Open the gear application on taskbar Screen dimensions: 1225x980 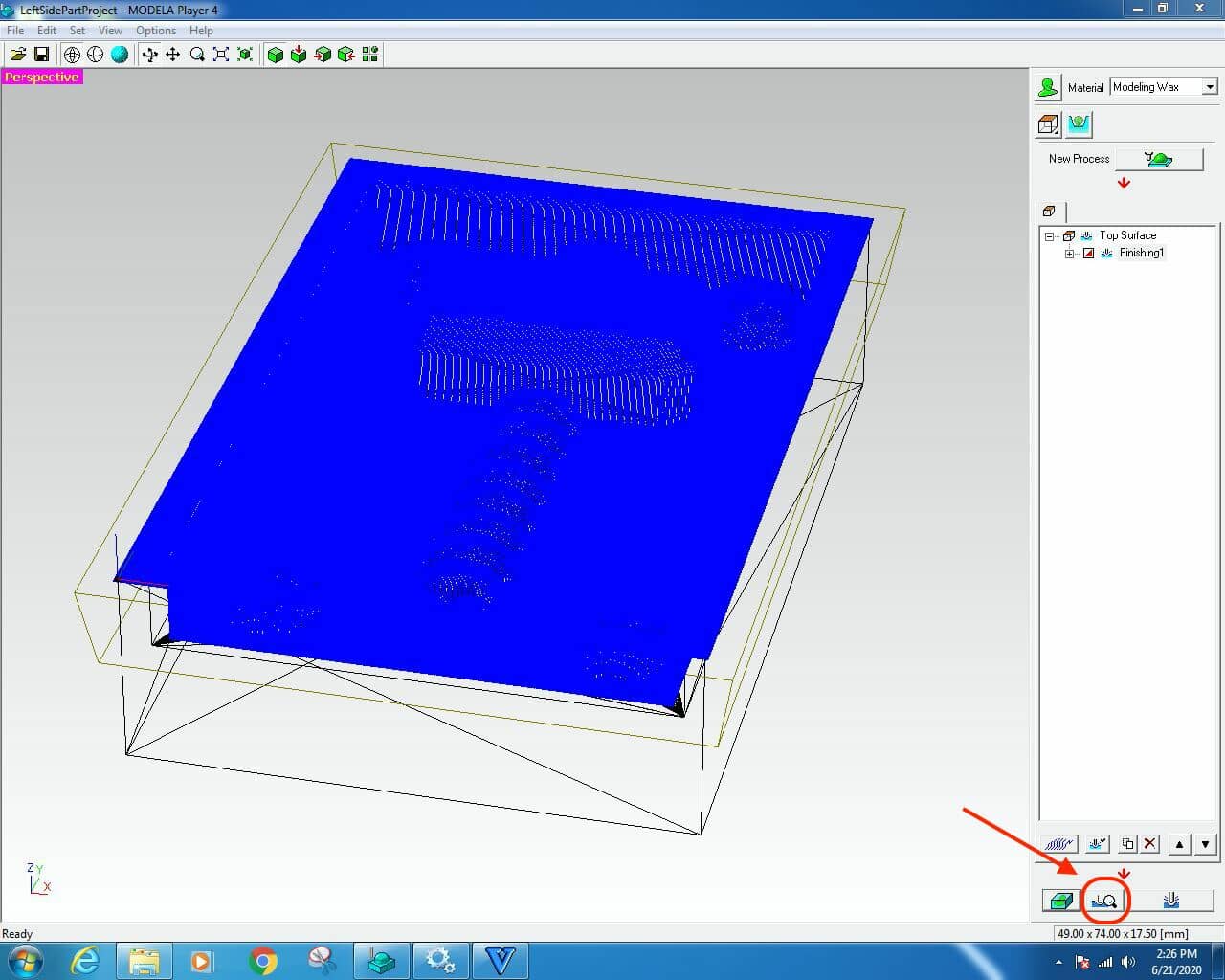441,961
